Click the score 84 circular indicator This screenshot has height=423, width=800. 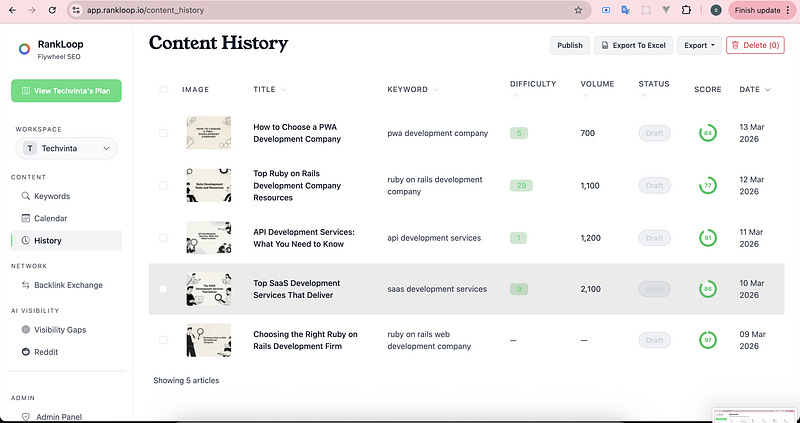(707, 133)
